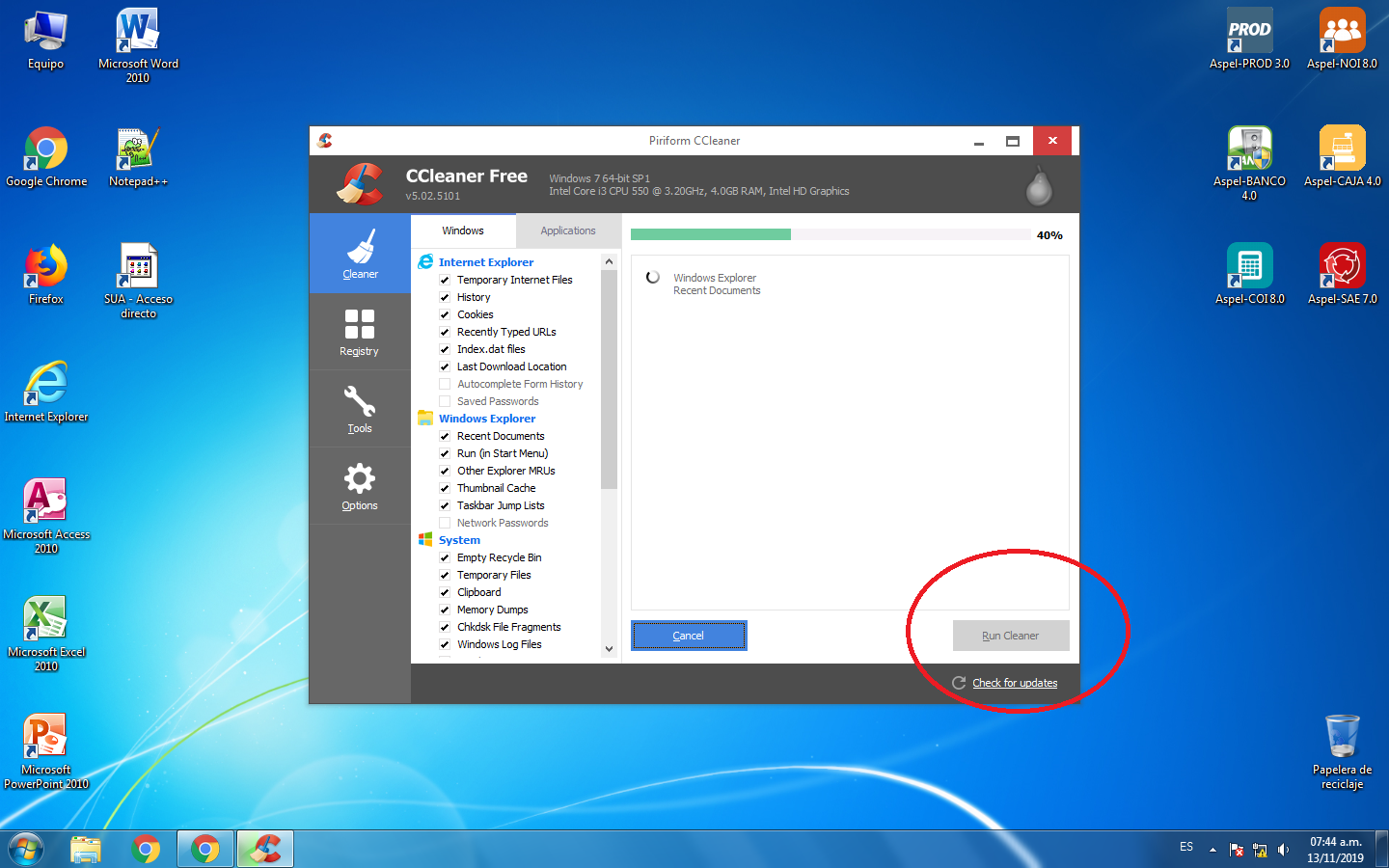Toggle Taskbar Jump Lists checkbox
This screenshot has height=868, width=1389.
pyautogui.click(x=445, y=505)
